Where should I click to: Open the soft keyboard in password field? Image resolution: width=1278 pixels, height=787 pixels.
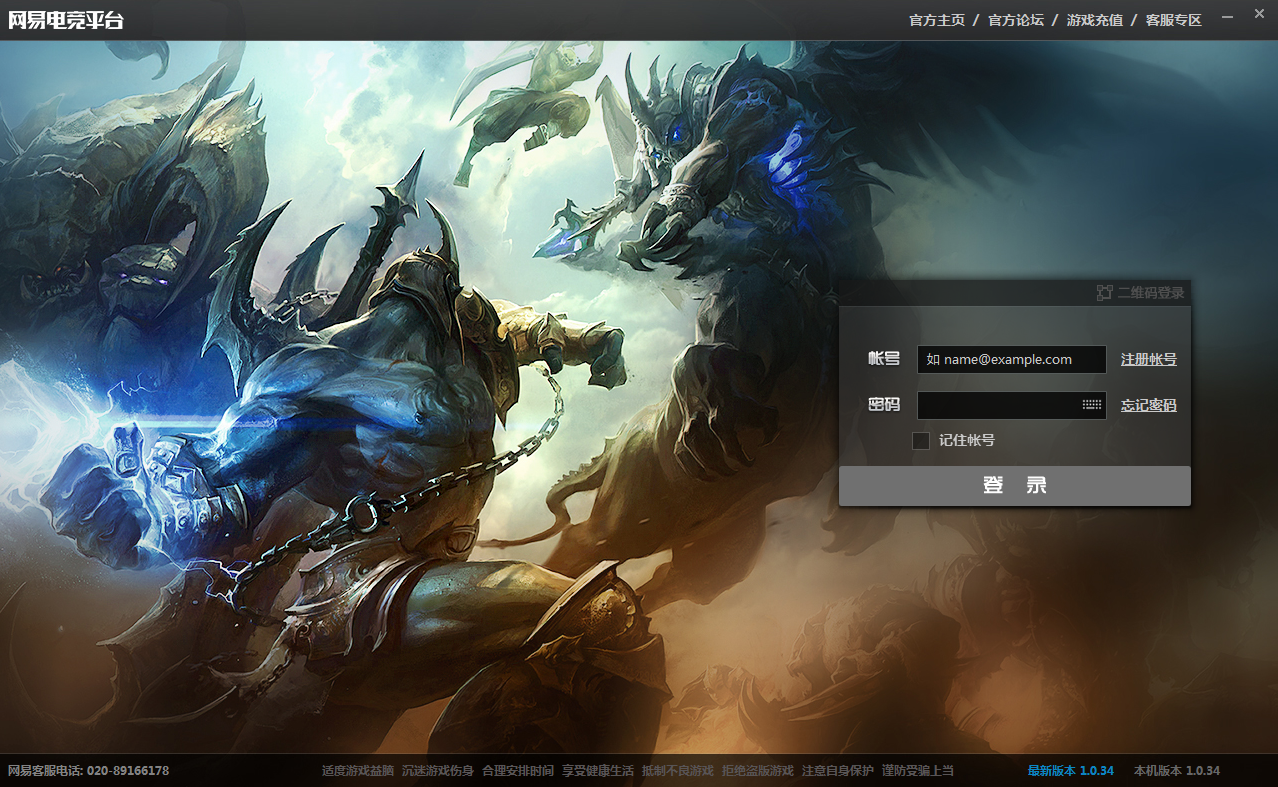(1091, 405)
